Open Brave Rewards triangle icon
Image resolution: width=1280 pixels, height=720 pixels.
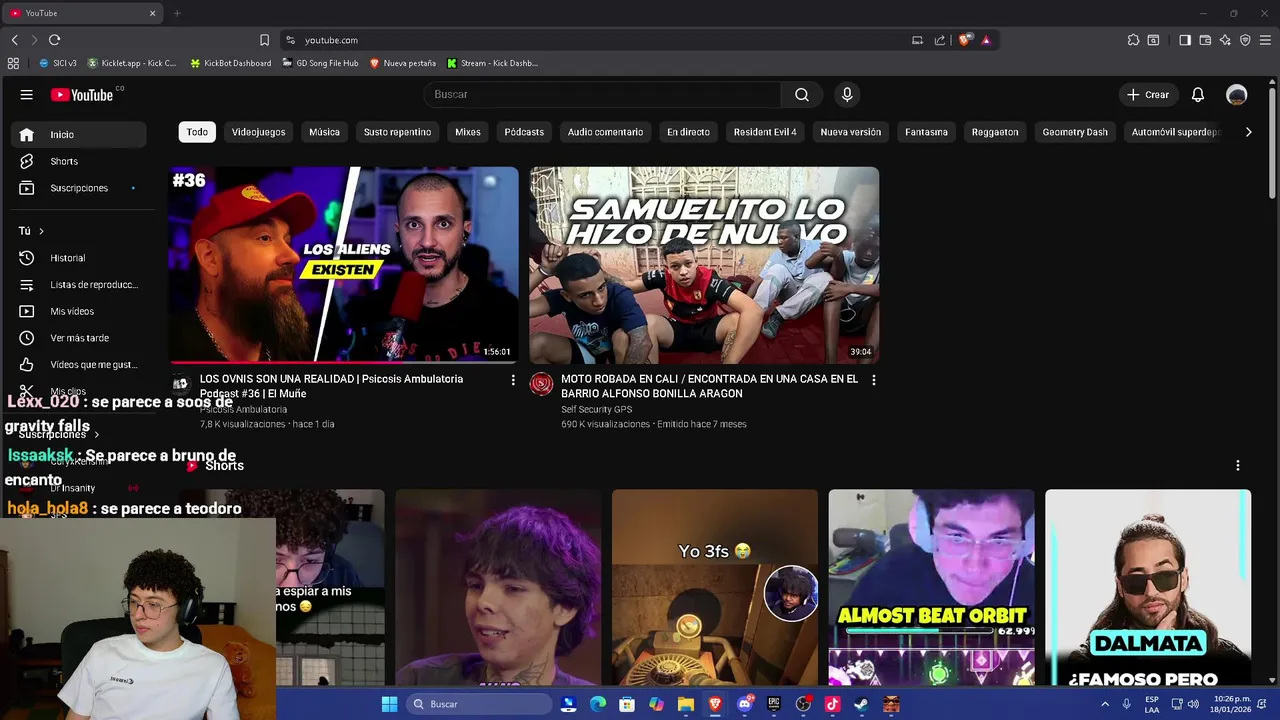coord(986,40)
